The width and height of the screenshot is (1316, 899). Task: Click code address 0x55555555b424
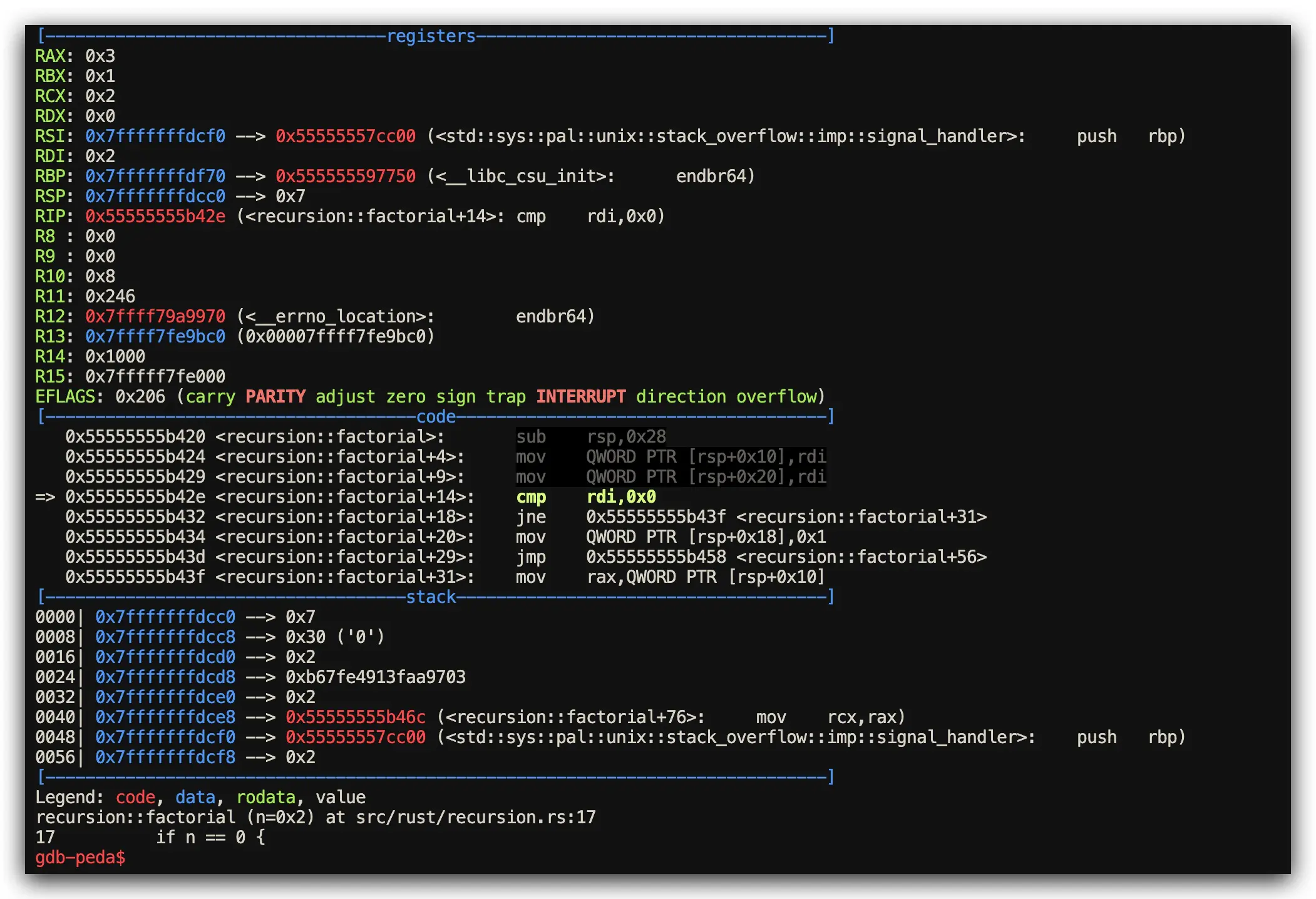coord(135,457)
